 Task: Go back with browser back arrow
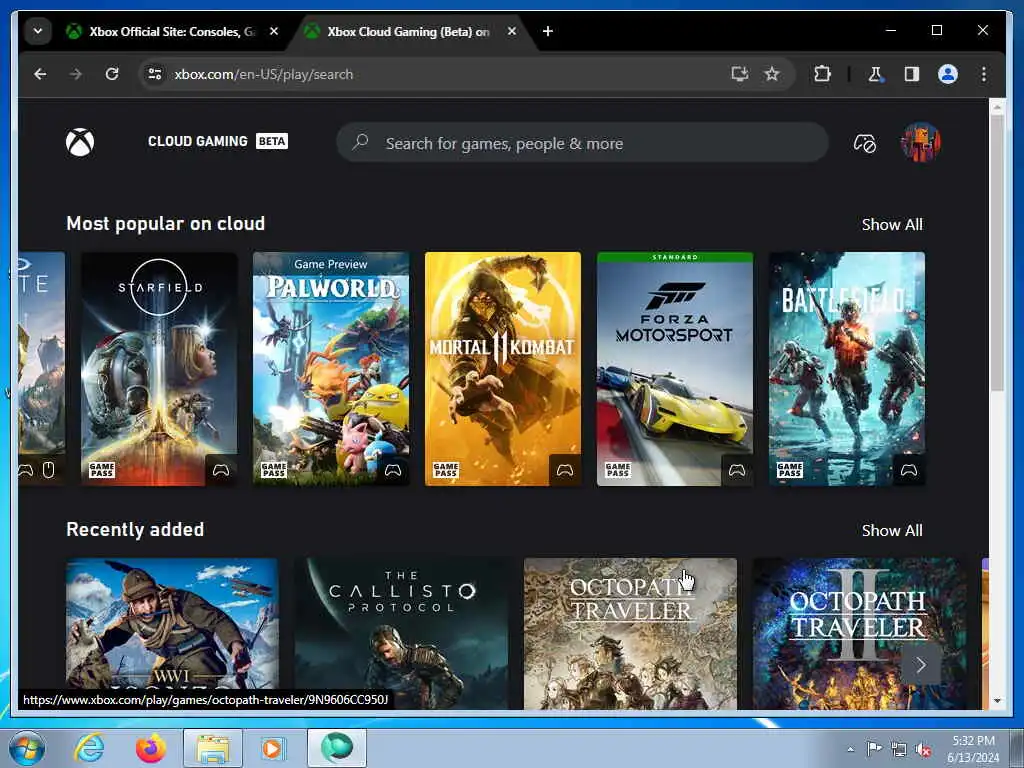(40, 74)
